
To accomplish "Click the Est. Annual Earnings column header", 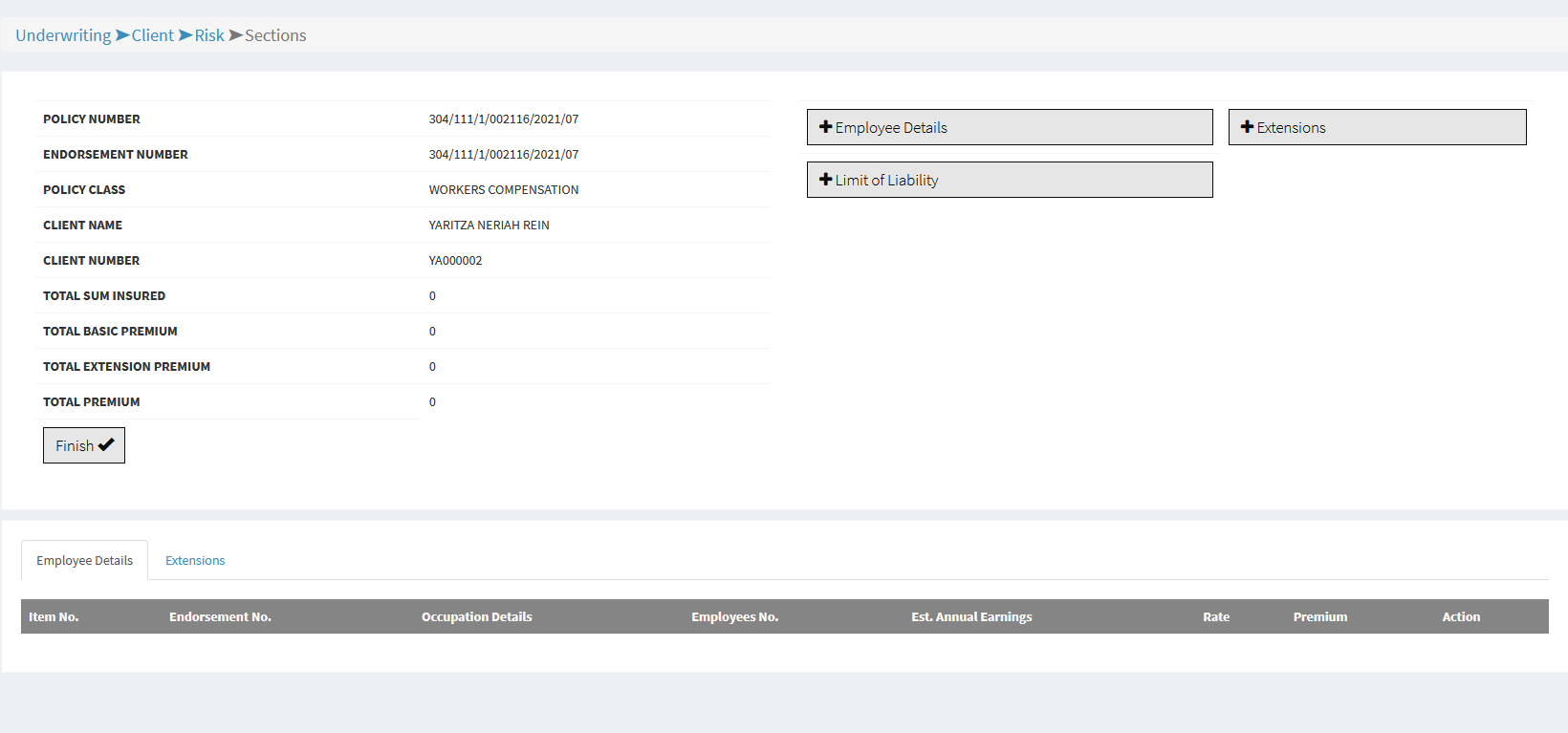I will [x=971, y=617].
